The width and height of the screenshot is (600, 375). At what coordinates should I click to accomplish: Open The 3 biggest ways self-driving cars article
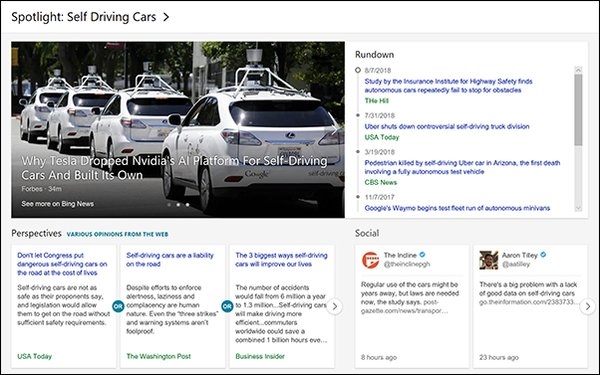pos(281,259)
